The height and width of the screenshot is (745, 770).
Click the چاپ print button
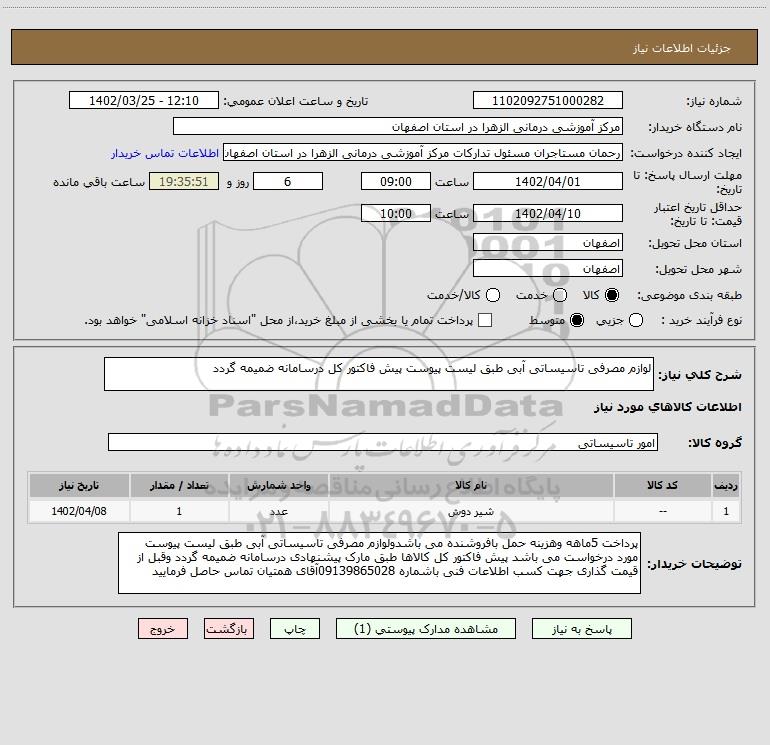point(295,629)
